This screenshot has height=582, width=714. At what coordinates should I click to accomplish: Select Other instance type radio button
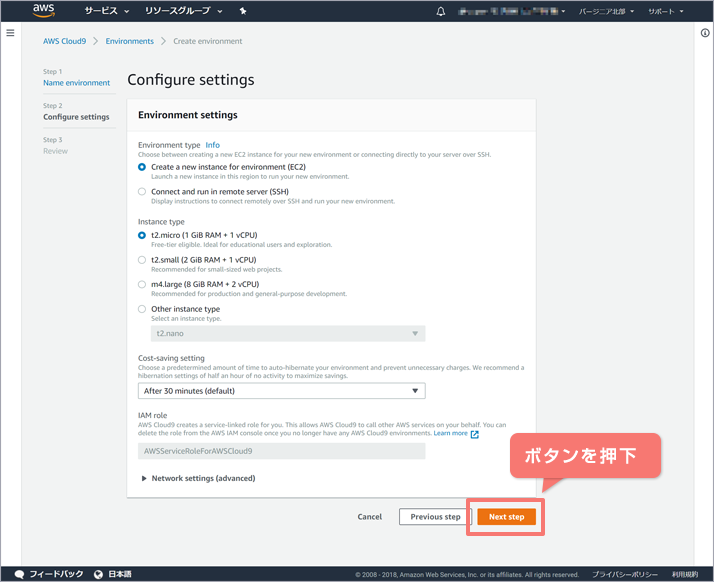click(x=142, y=309)
